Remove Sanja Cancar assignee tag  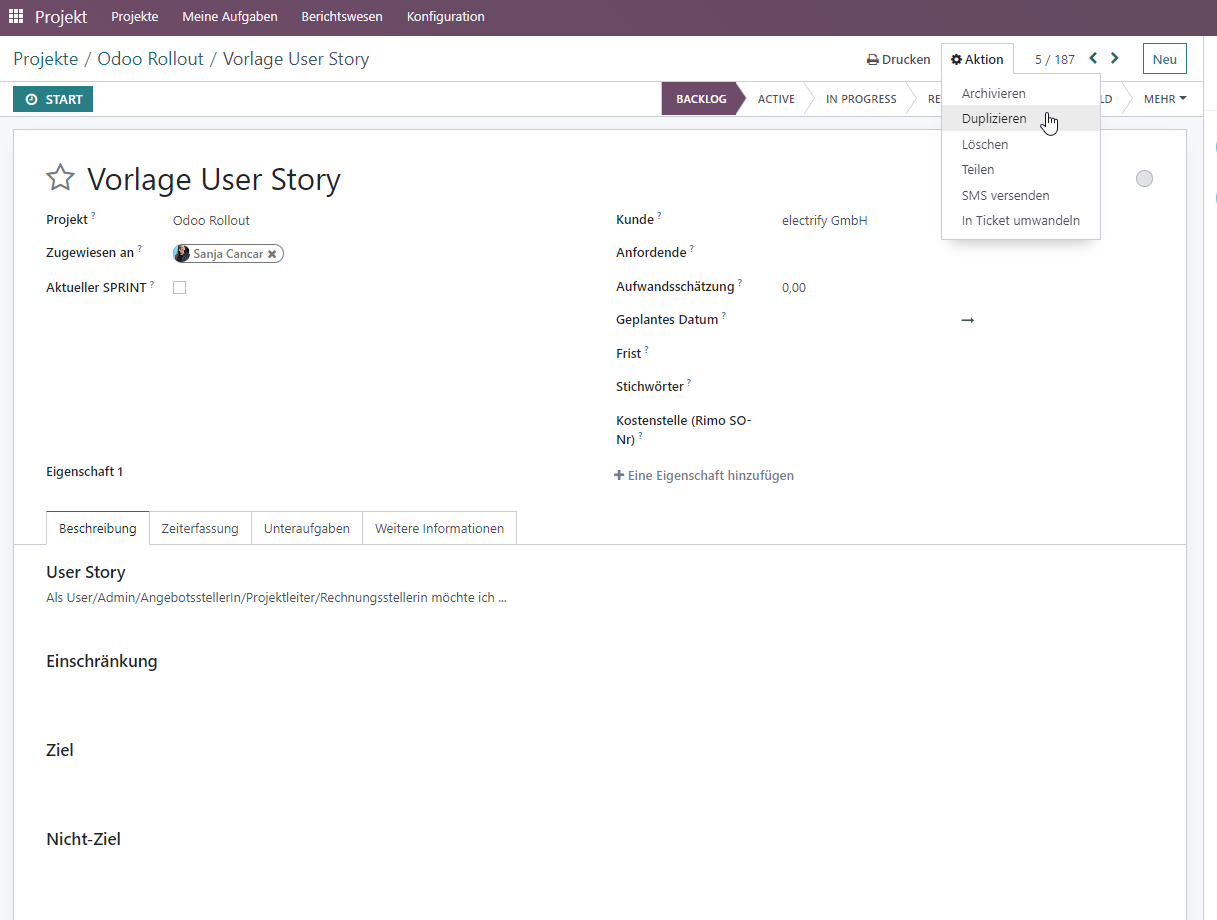click(272, 254)
